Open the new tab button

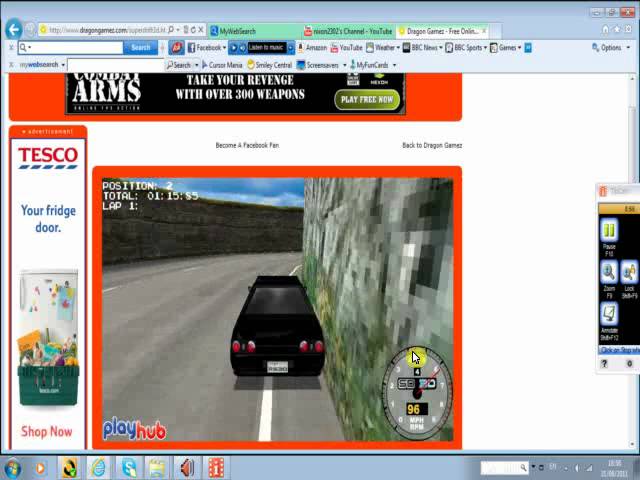coord(495,31)
